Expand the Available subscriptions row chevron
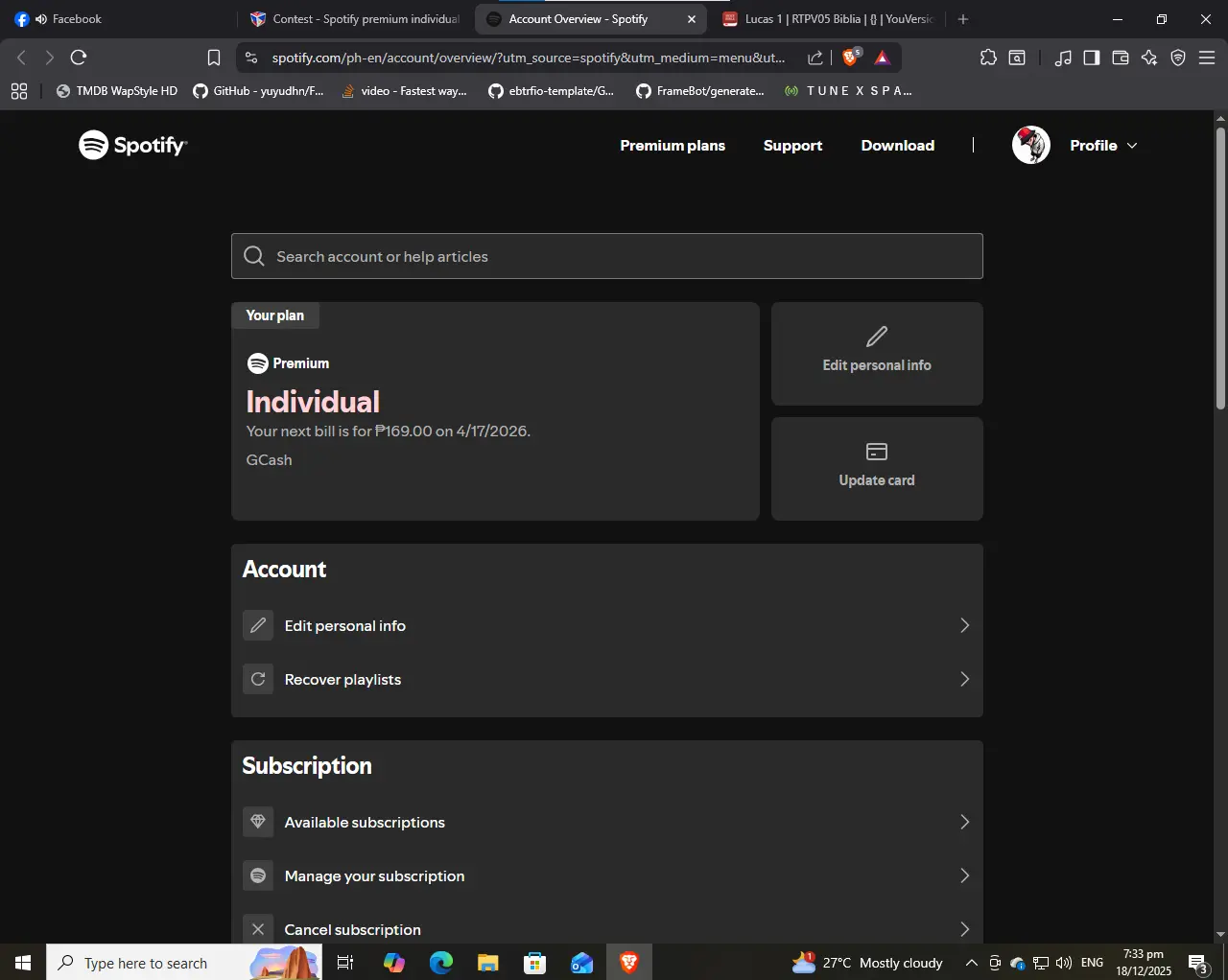The width and height of the screenshot is (1228, 980). pyautogui.click(x=965, y=822)
